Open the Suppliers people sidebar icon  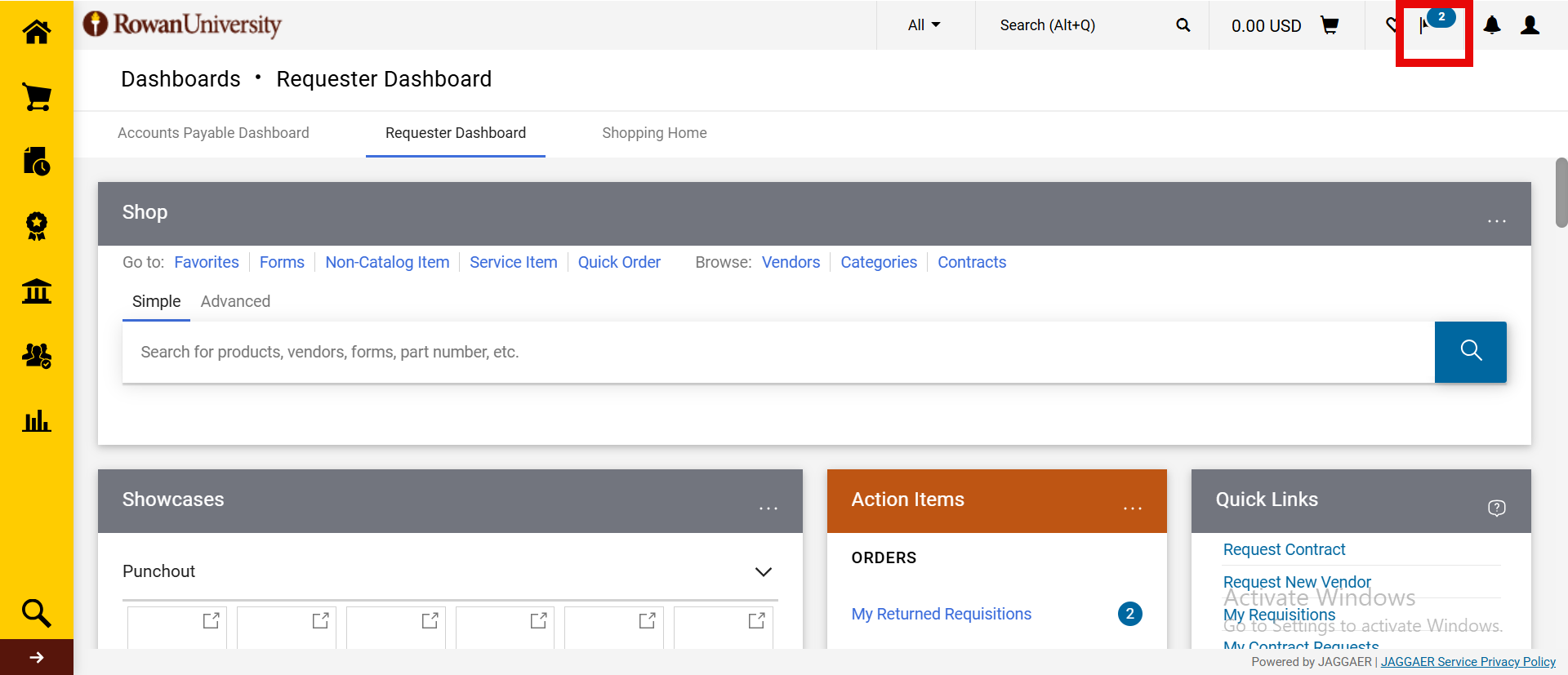coord(37,356)
